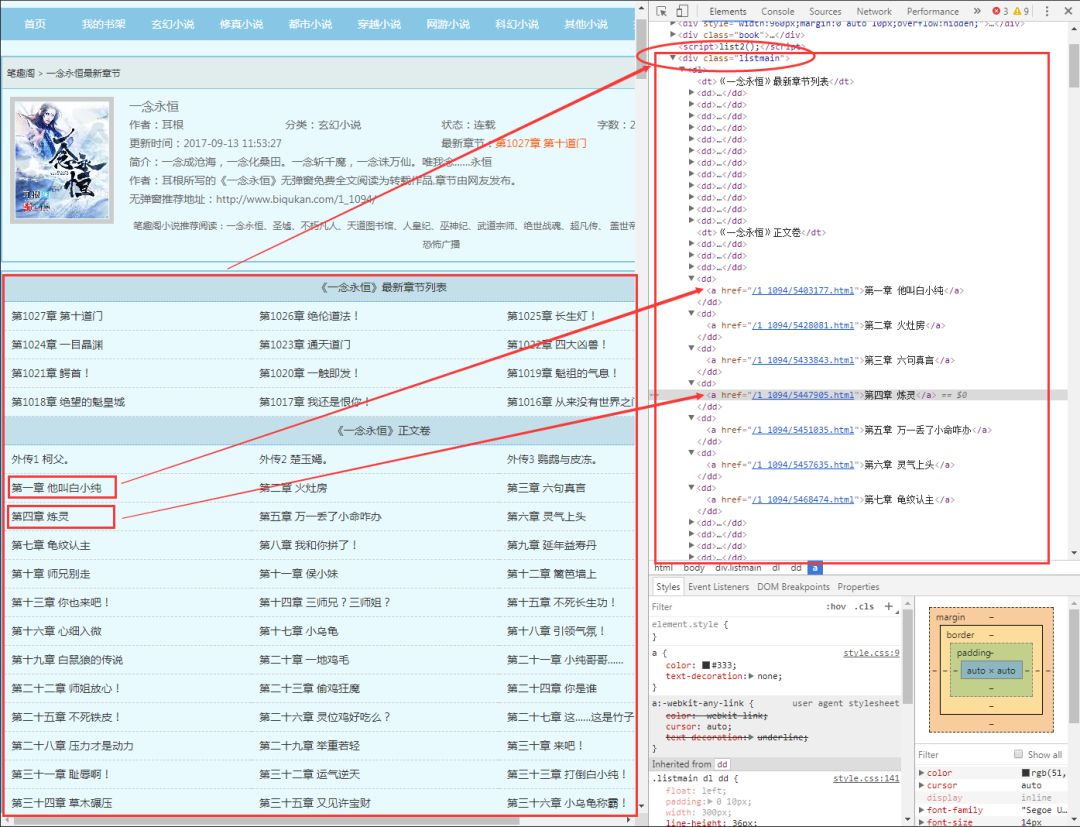Collapse the div class listmain node
The height and width of the screenshot is (827, 1080).
point(673,59)
